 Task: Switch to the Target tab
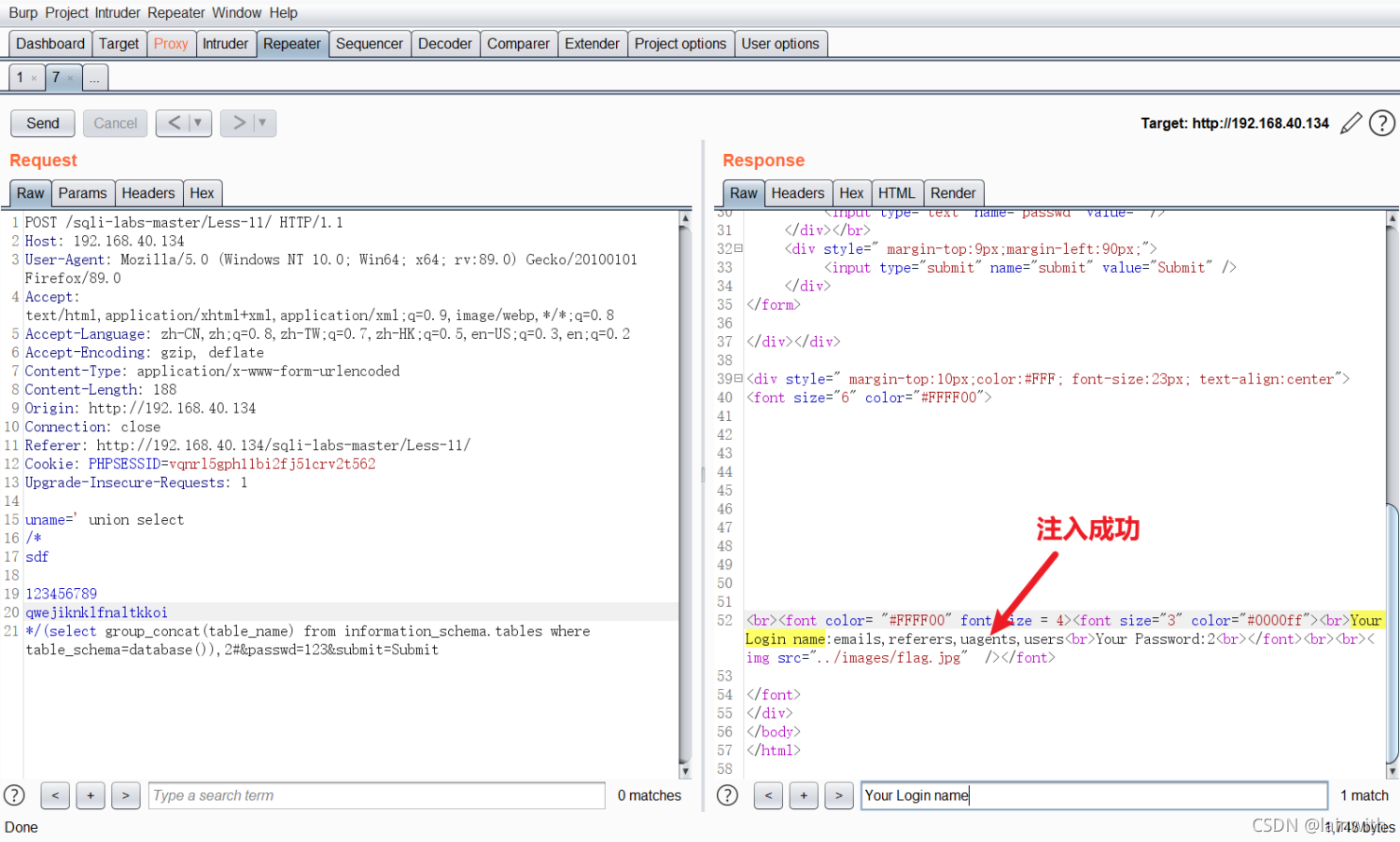(x=119, y=44)
